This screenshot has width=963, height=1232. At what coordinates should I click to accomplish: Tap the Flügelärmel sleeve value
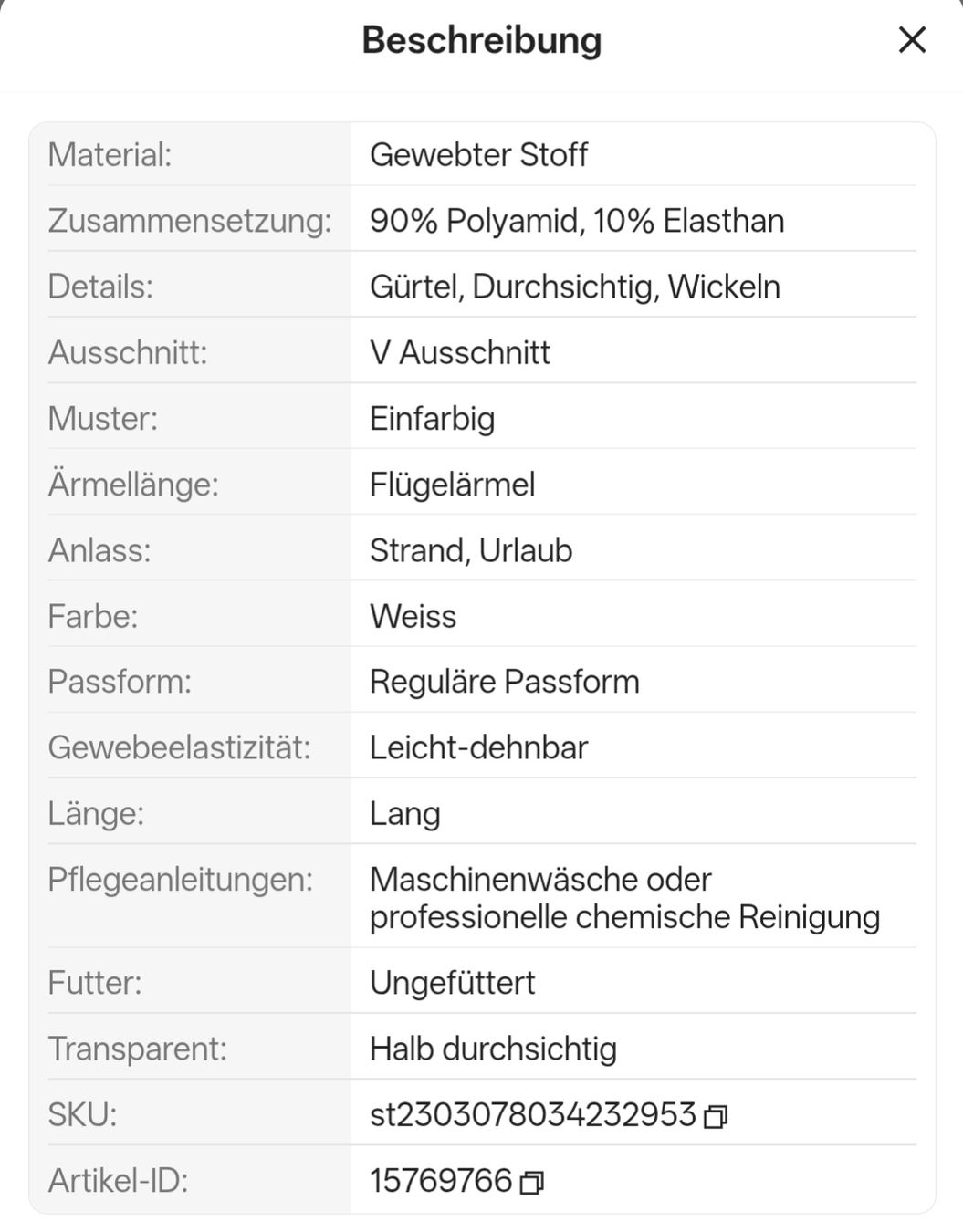coord(452,485)
